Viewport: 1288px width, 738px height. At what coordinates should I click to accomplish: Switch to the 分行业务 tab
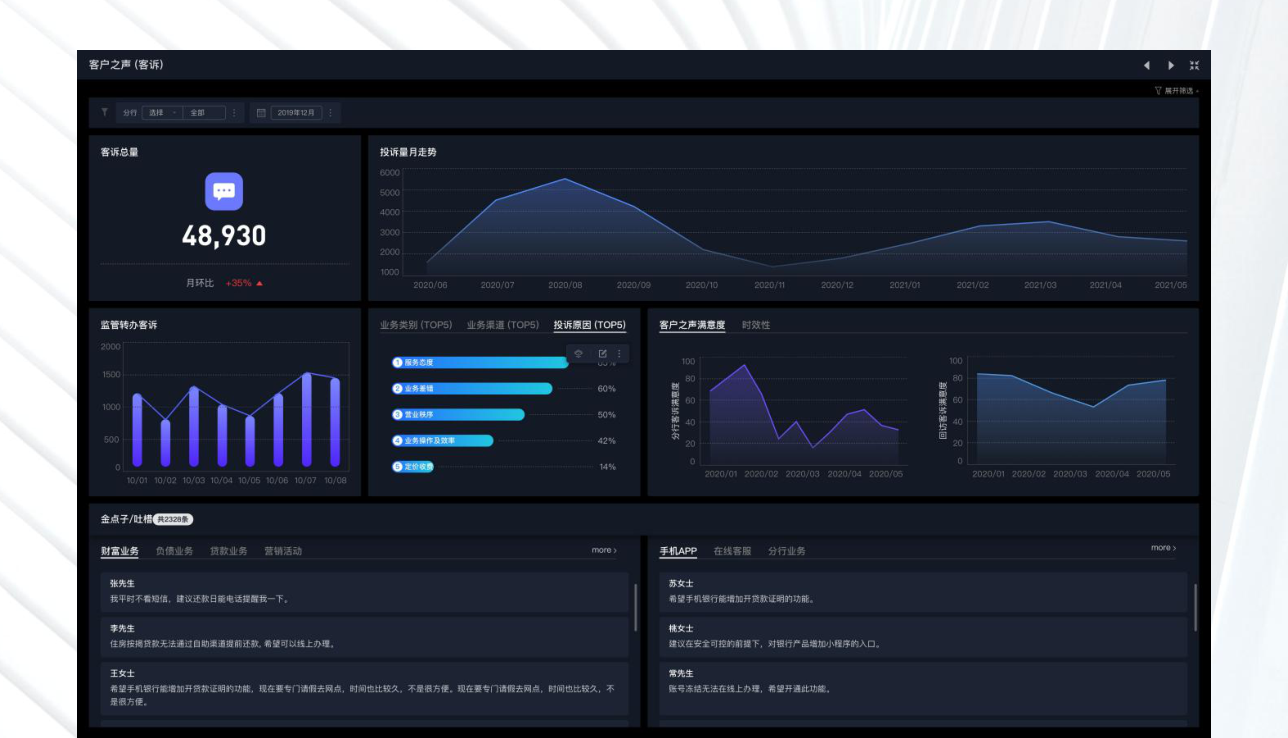click(x=787, y=551)
